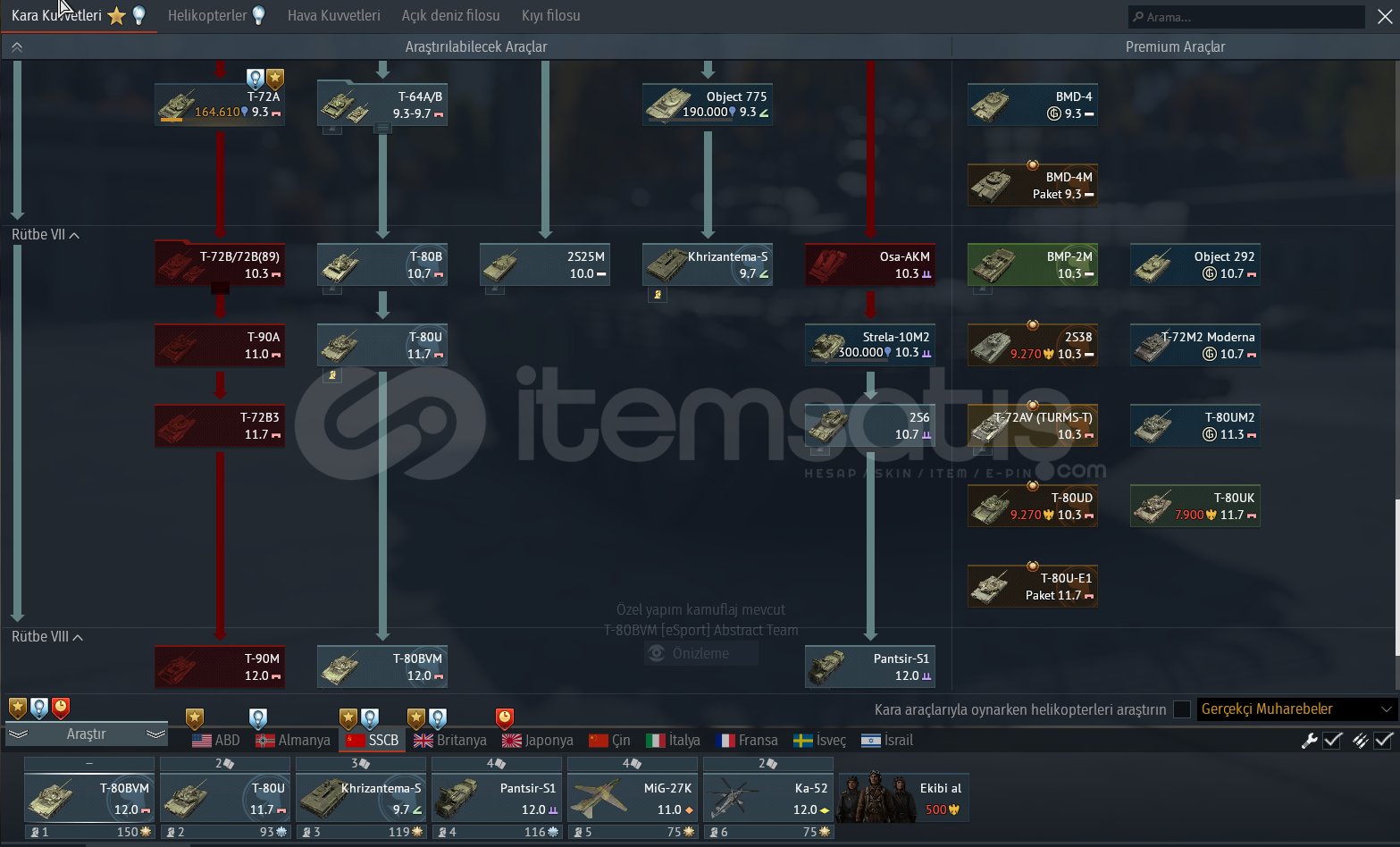The height and width of the screenshot is (847, 1400).
Task: Select the T-80UM2 tank
Action: click(x=1195, y=425)
